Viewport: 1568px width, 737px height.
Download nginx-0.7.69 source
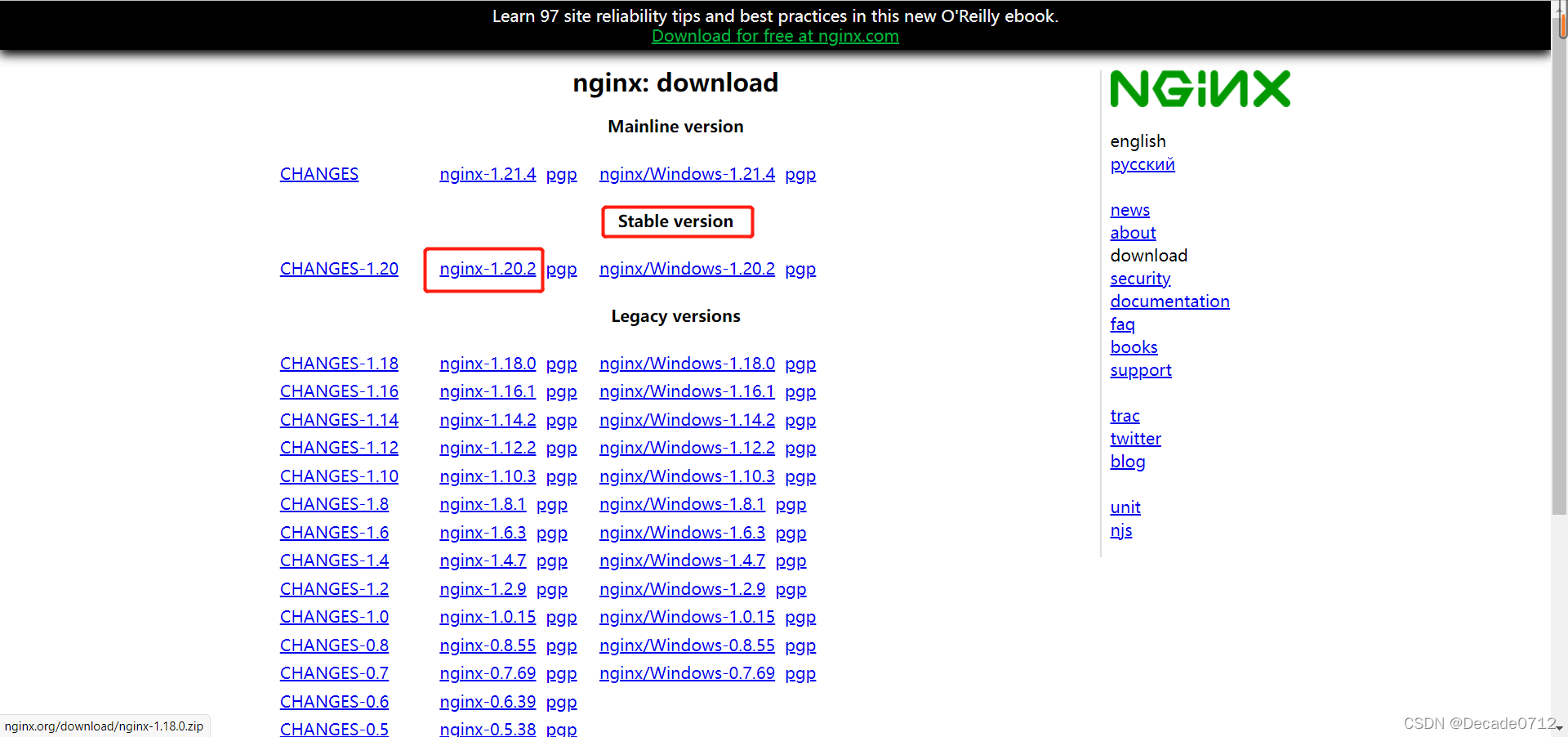click(x=488, y=673)
